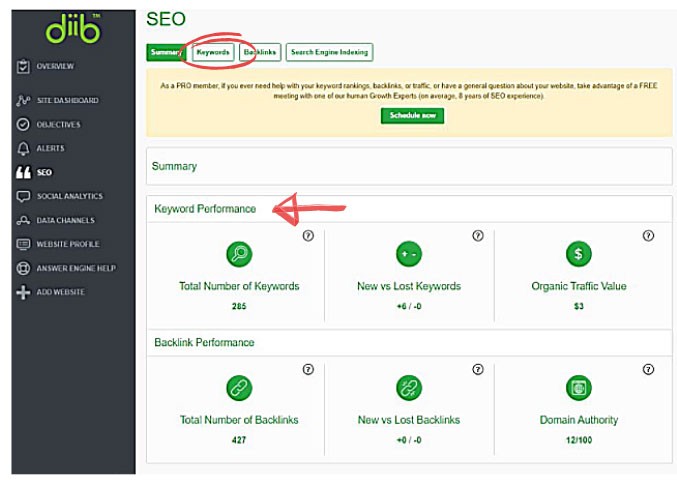The height and width of the screenshot is (487, 677).
Task: Click the Domain Authority globe icon
Action: point(578,387)
